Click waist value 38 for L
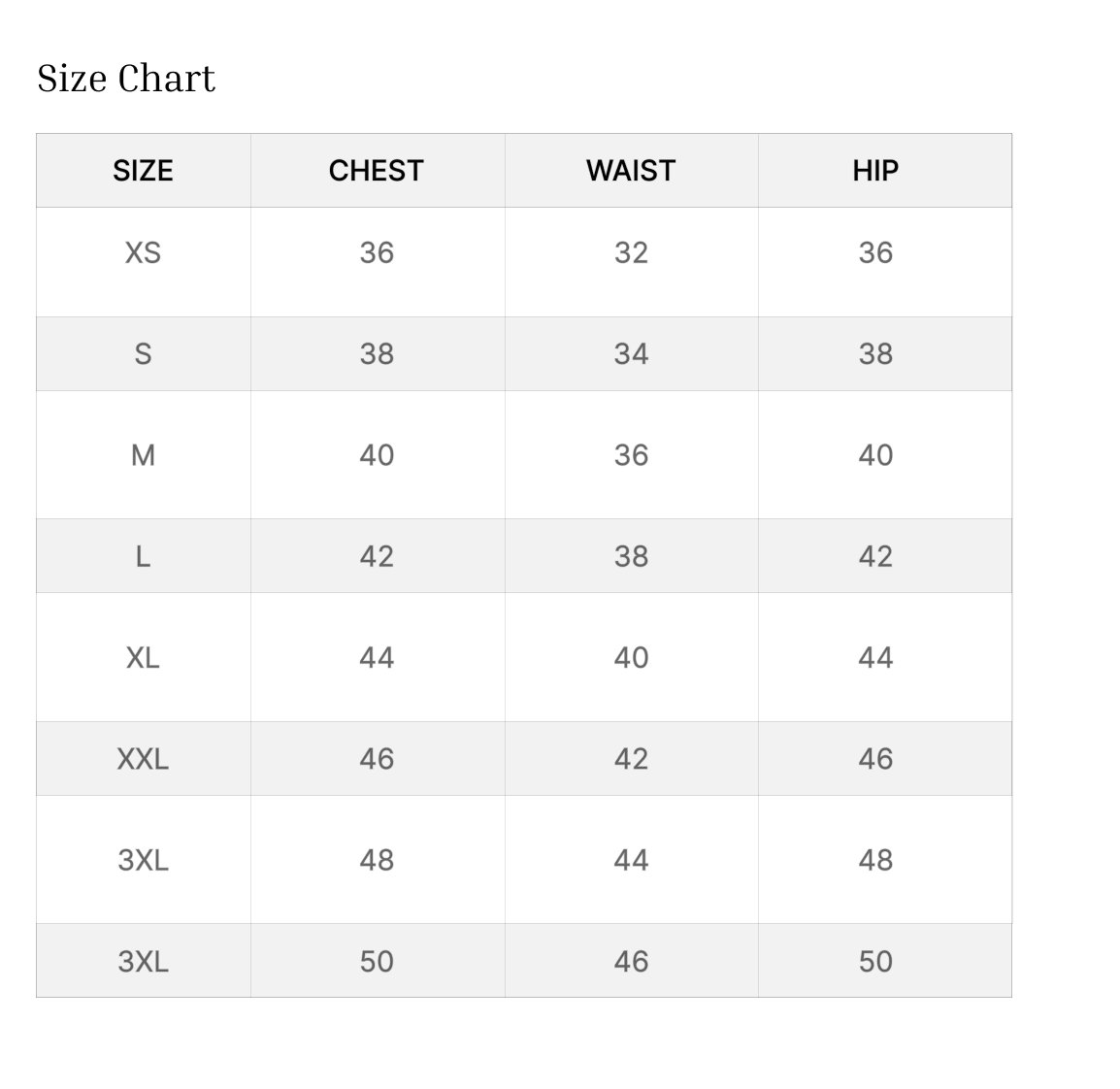This screenshot has height=1089, width=1120. tap(631, 556)
